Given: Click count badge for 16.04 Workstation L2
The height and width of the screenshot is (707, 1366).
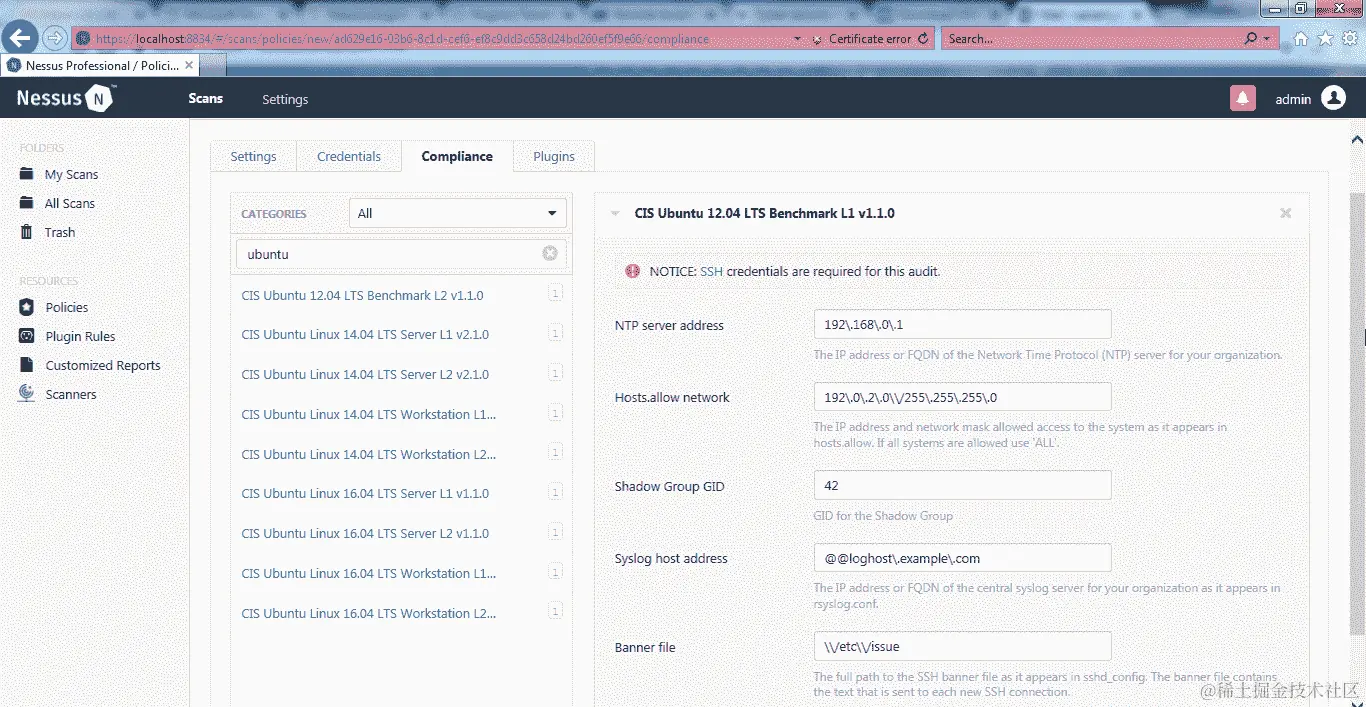Looking at the screenshot, I should pos(555,612).
